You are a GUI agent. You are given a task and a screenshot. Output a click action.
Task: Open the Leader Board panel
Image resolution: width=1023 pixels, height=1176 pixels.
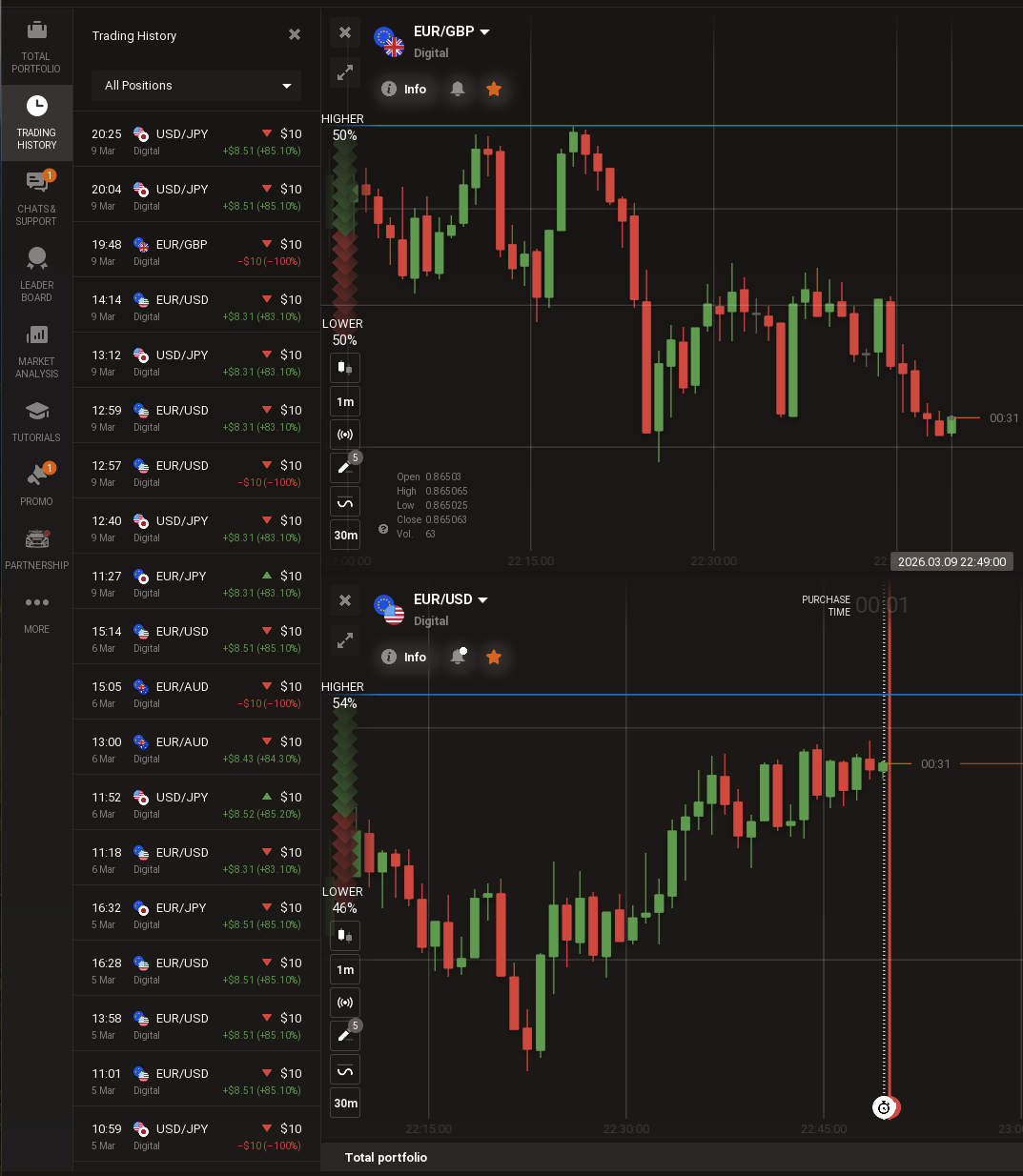pos(36,274)
